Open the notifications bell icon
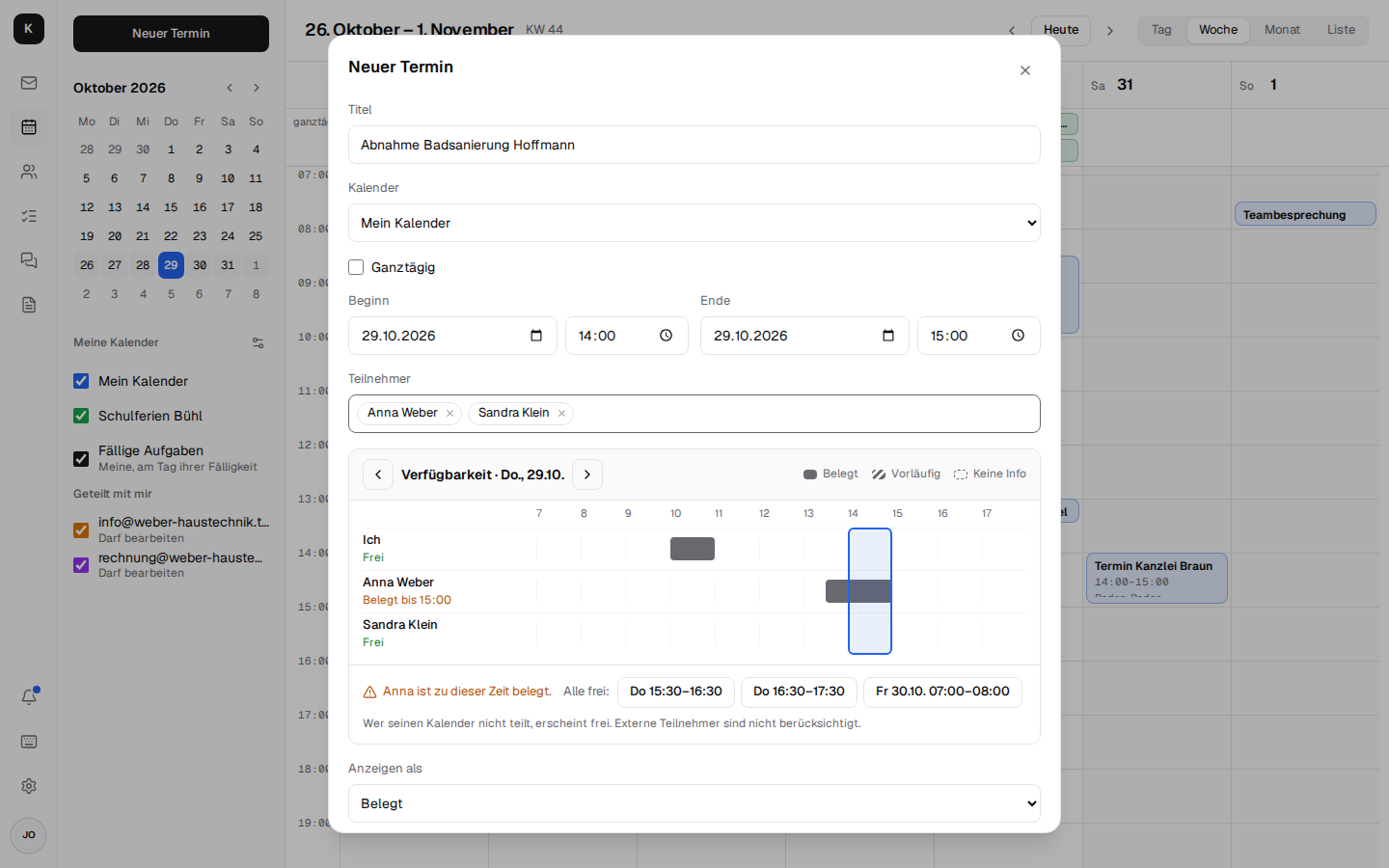The height and width of the screenshot is (868, 1389). coord(29,696)
